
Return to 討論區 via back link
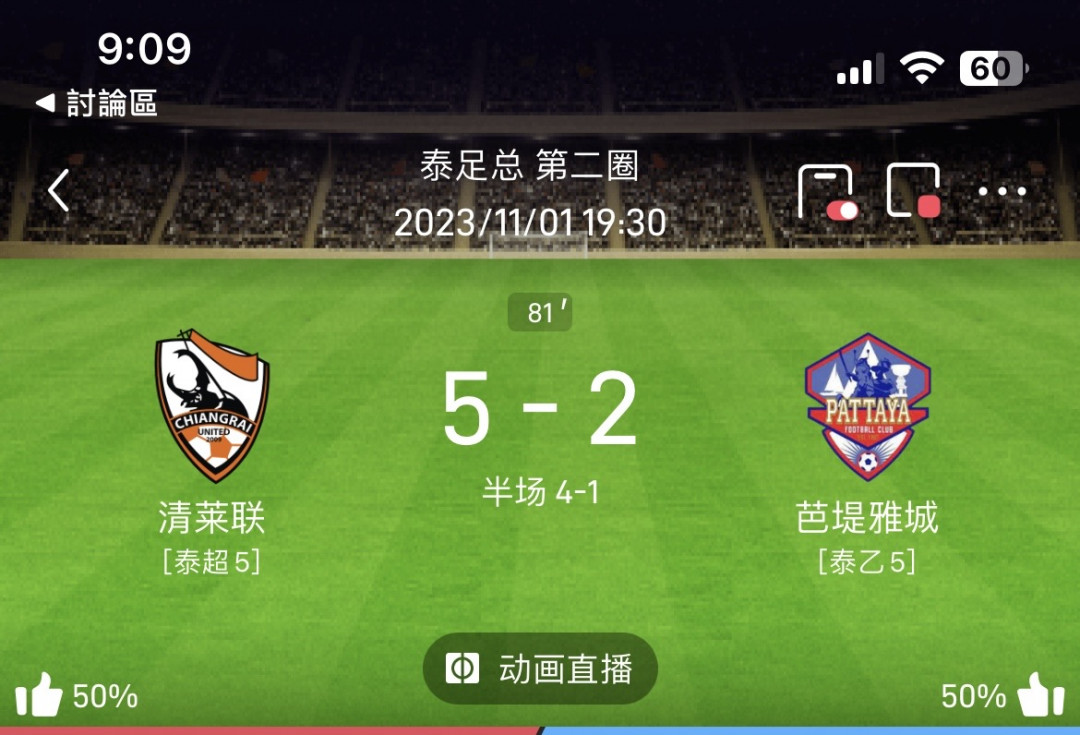96,103
